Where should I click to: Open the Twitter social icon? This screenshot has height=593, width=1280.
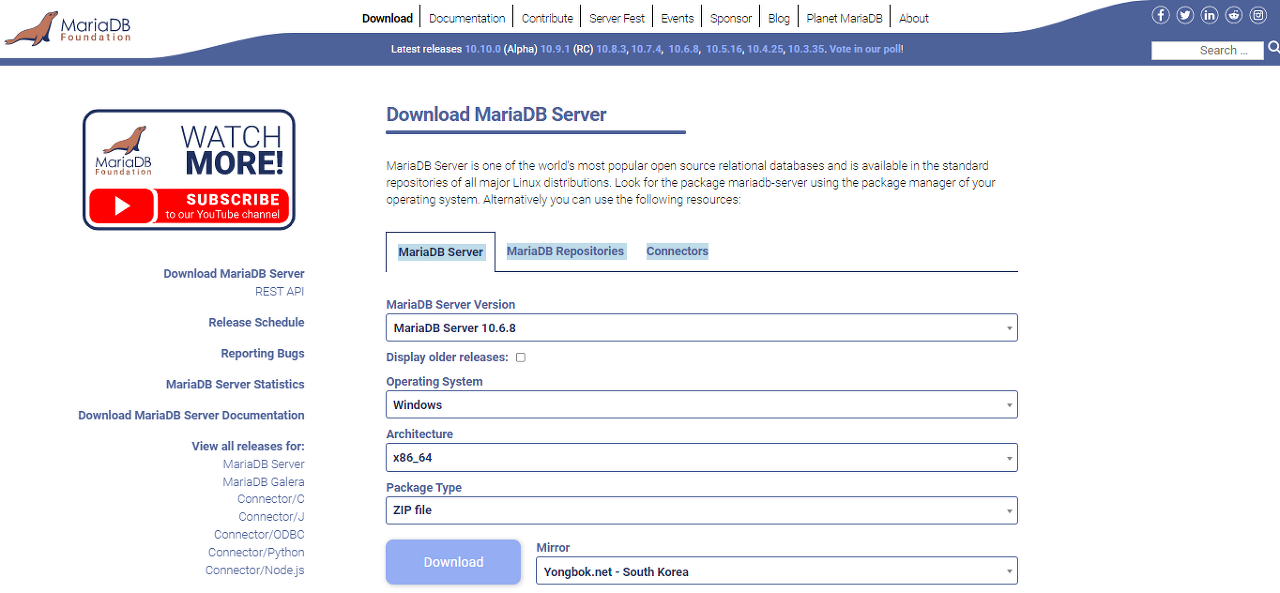(1185, 15)
